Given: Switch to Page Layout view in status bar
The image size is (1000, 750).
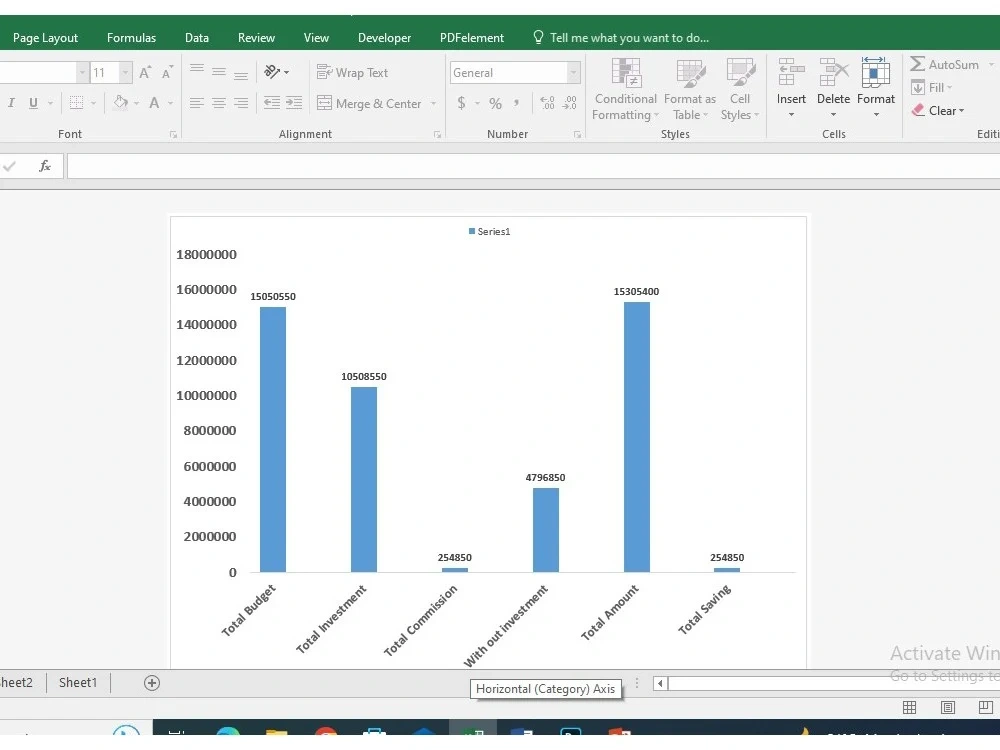Looking at the screenshot, I should tap(948, 707).
